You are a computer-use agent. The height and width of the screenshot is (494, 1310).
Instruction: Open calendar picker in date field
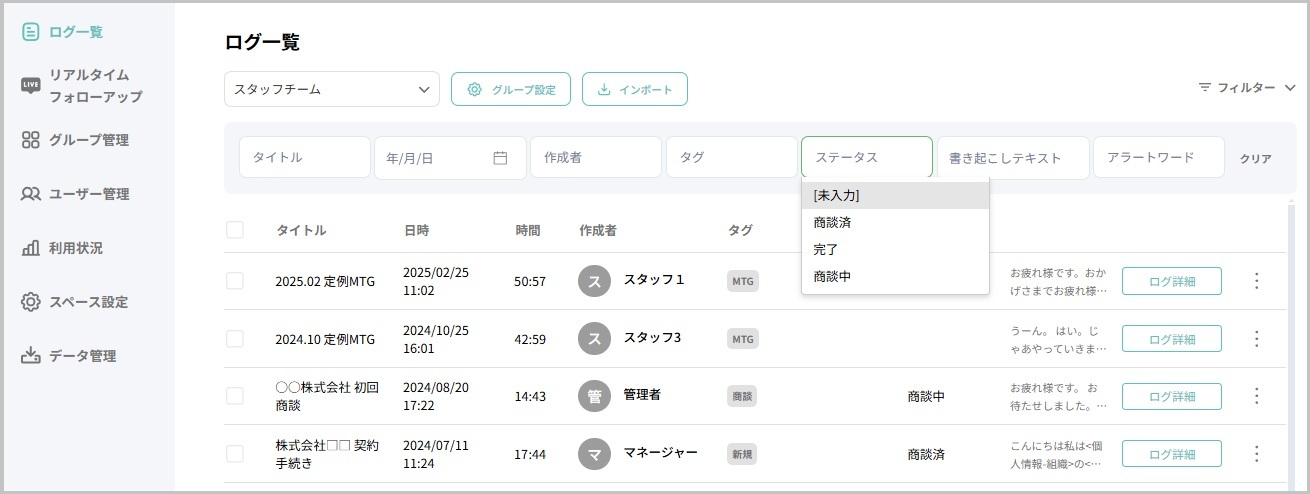500,158
